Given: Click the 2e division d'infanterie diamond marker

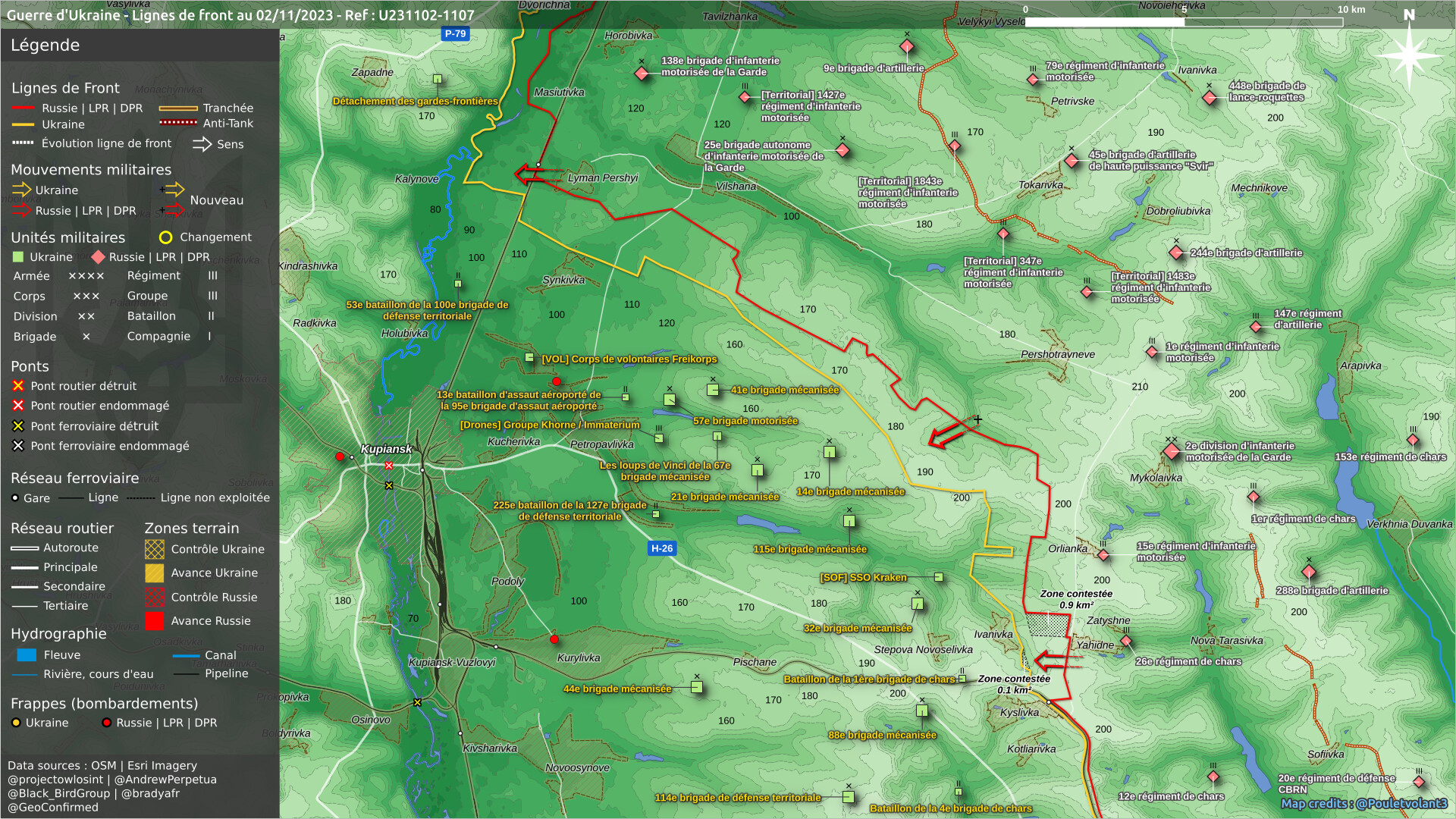Looking at the screenshot, I should coord(1172,452).
